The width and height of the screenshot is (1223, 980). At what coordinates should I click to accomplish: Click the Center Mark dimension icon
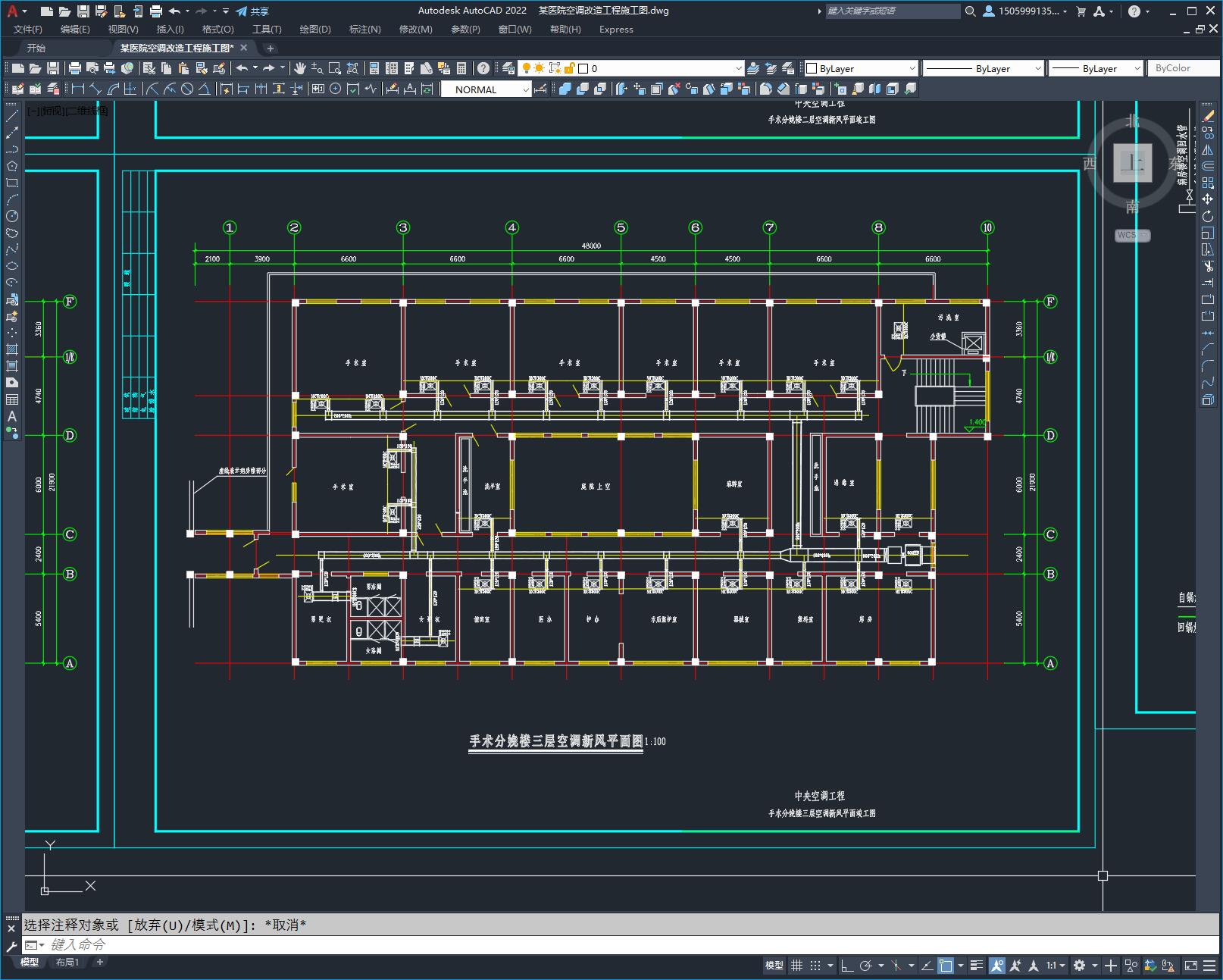click(336, 89)
